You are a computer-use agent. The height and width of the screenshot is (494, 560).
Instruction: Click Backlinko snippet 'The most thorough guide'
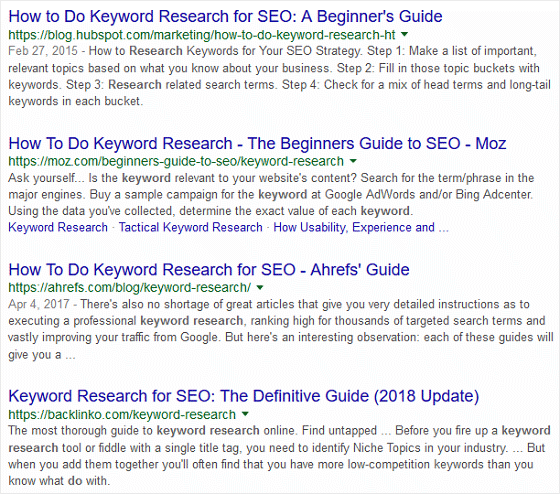coord(279,456)
